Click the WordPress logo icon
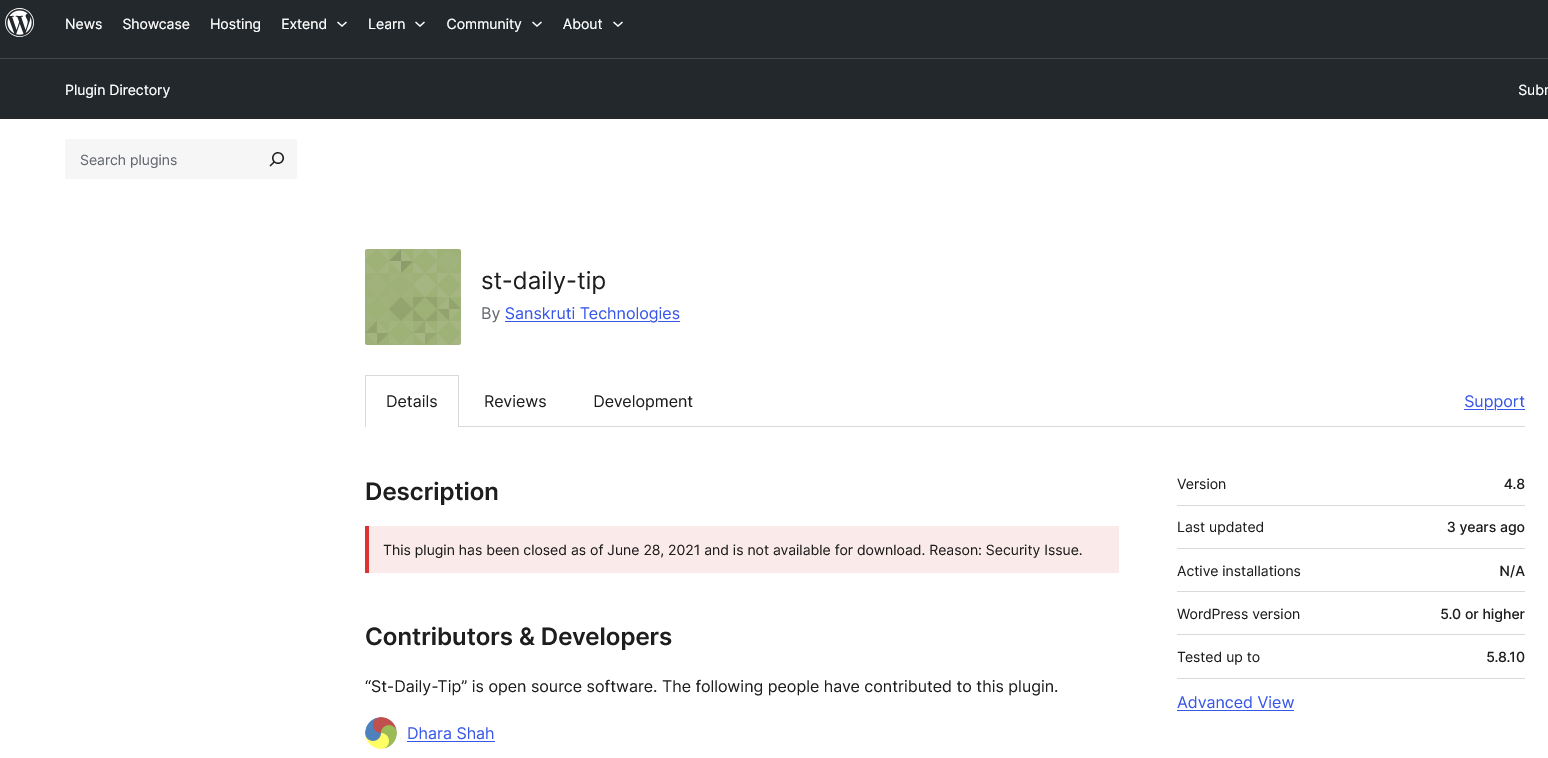This screenshot has width=1548, height=758. tap(20, 23)
